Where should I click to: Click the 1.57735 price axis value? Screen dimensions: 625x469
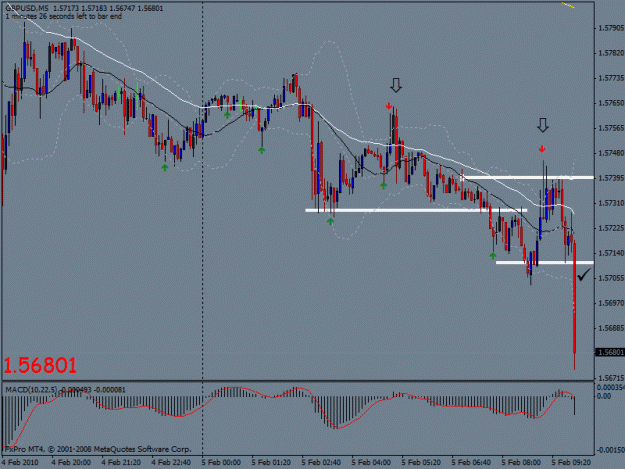tap(611, 78)
